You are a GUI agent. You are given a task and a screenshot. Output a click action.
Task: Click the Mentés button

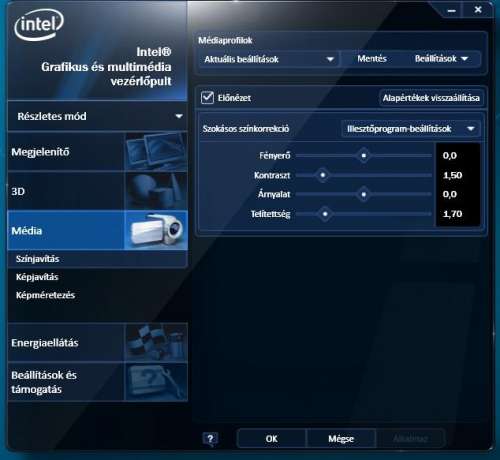(372, 59)
